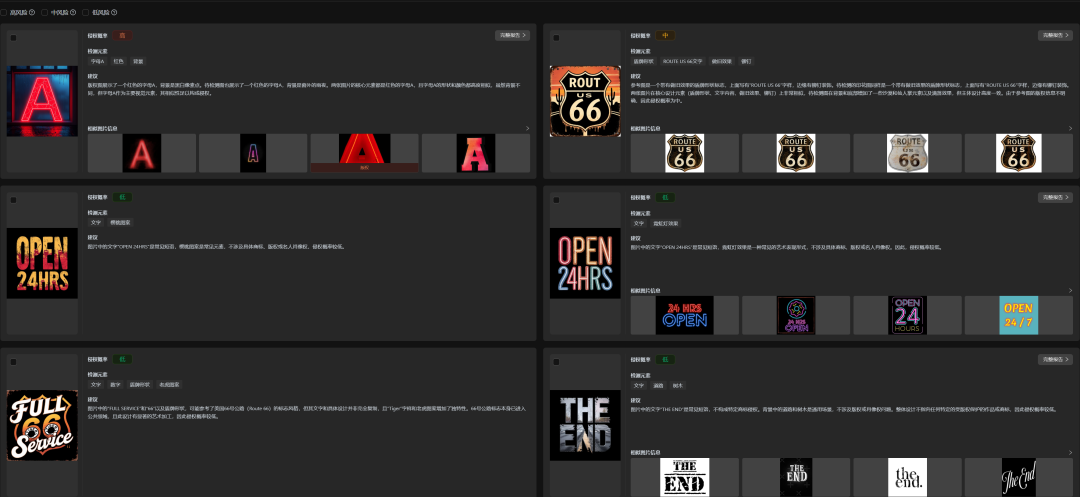This screenshot has height=497, width=1080.
Task: Open the help icon beside 低风险
Action: pos(114,12)
